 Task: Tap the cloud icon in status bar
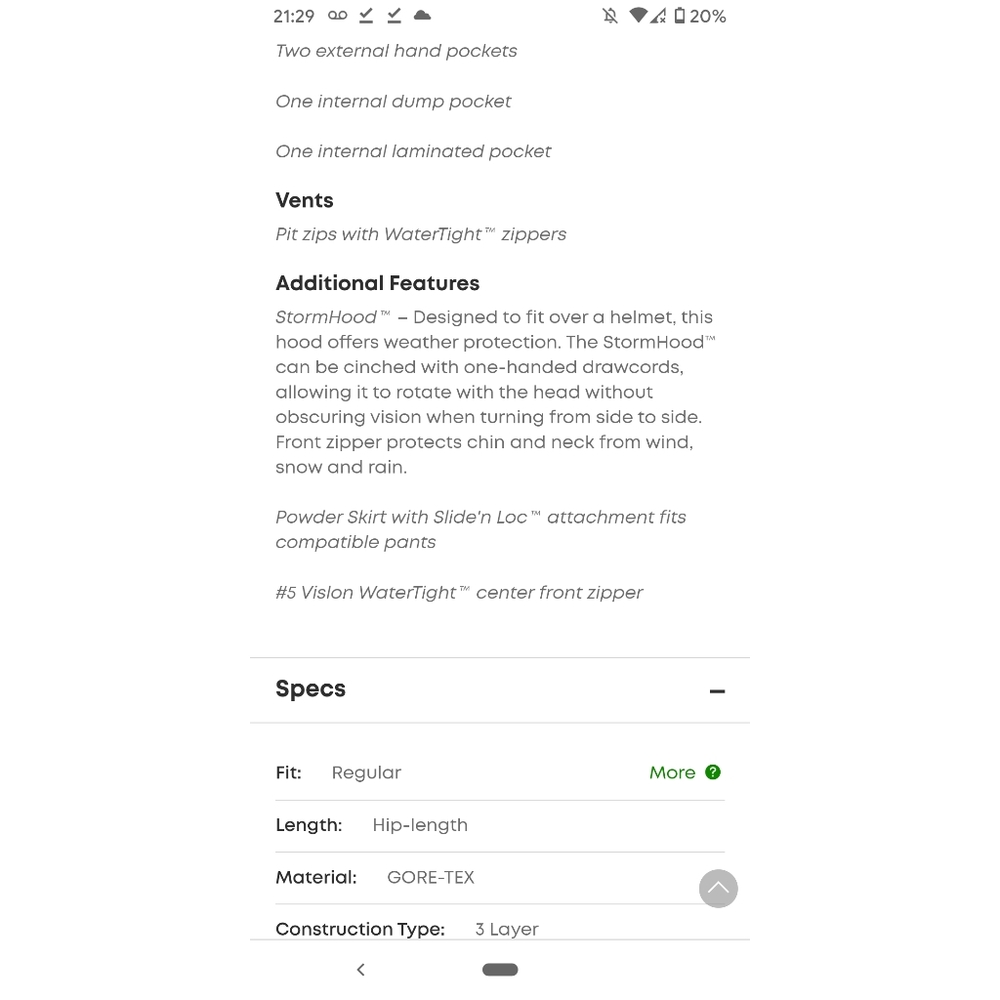coord(422,15)
